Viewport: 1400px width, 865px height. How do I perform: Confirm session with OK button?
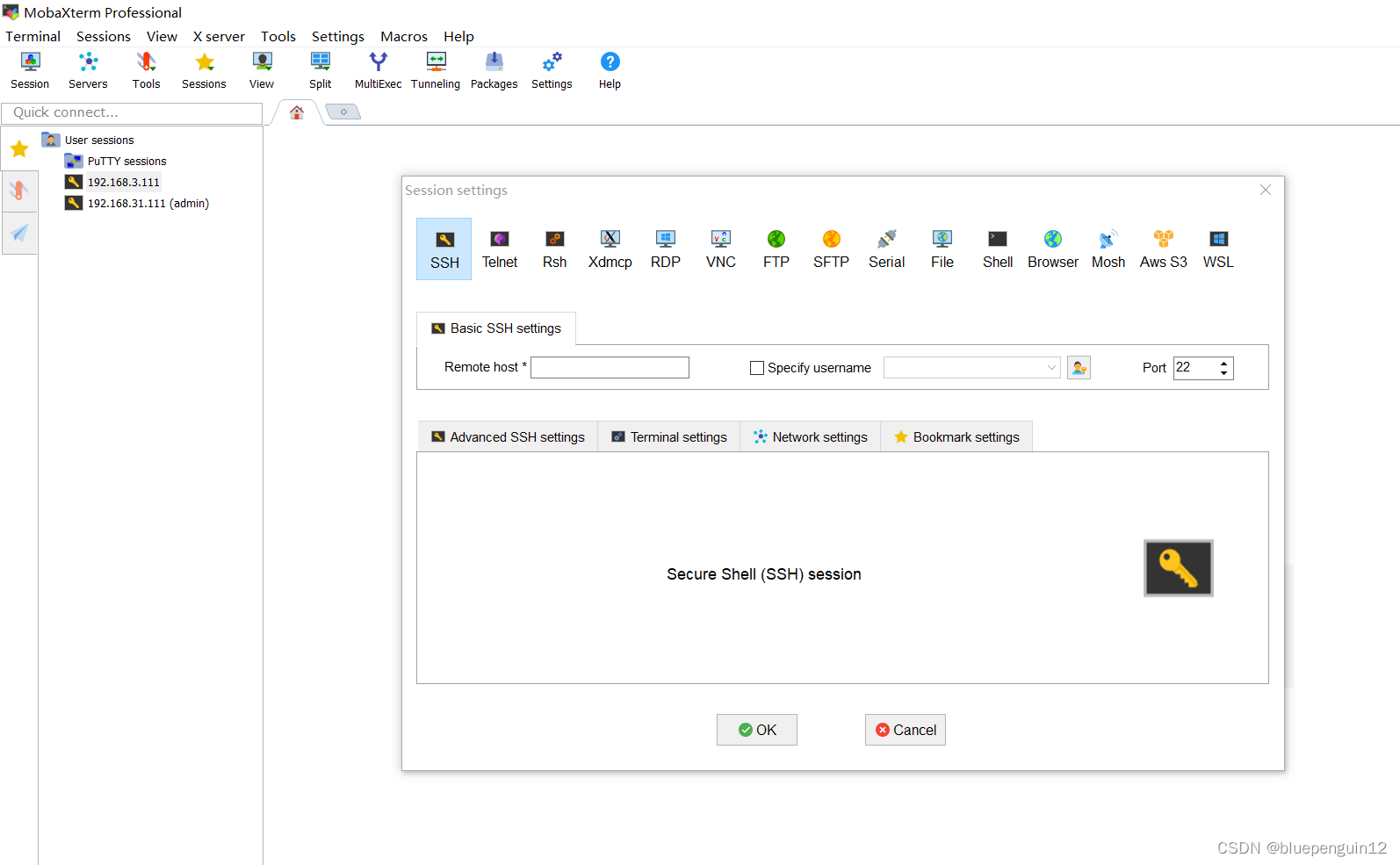coord(757,730)
